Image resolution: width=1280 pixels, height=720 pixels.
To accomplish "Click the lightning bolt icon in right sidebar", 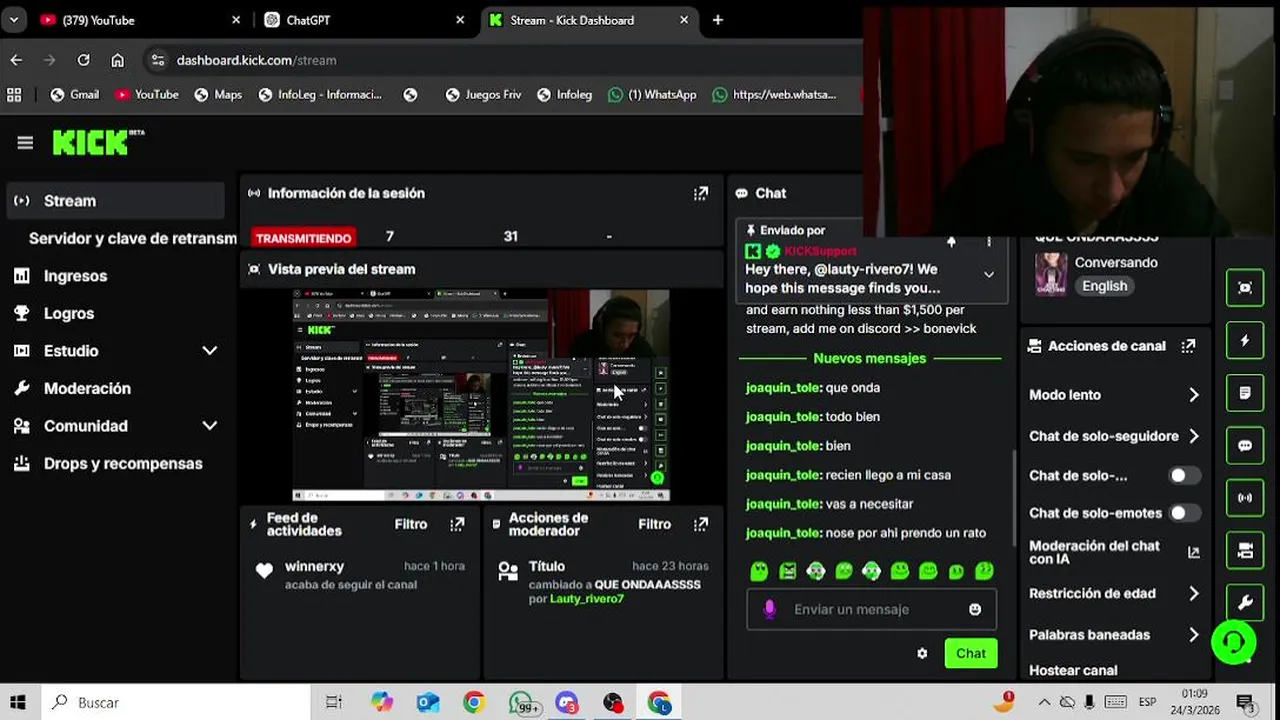I will point(1245,341).
